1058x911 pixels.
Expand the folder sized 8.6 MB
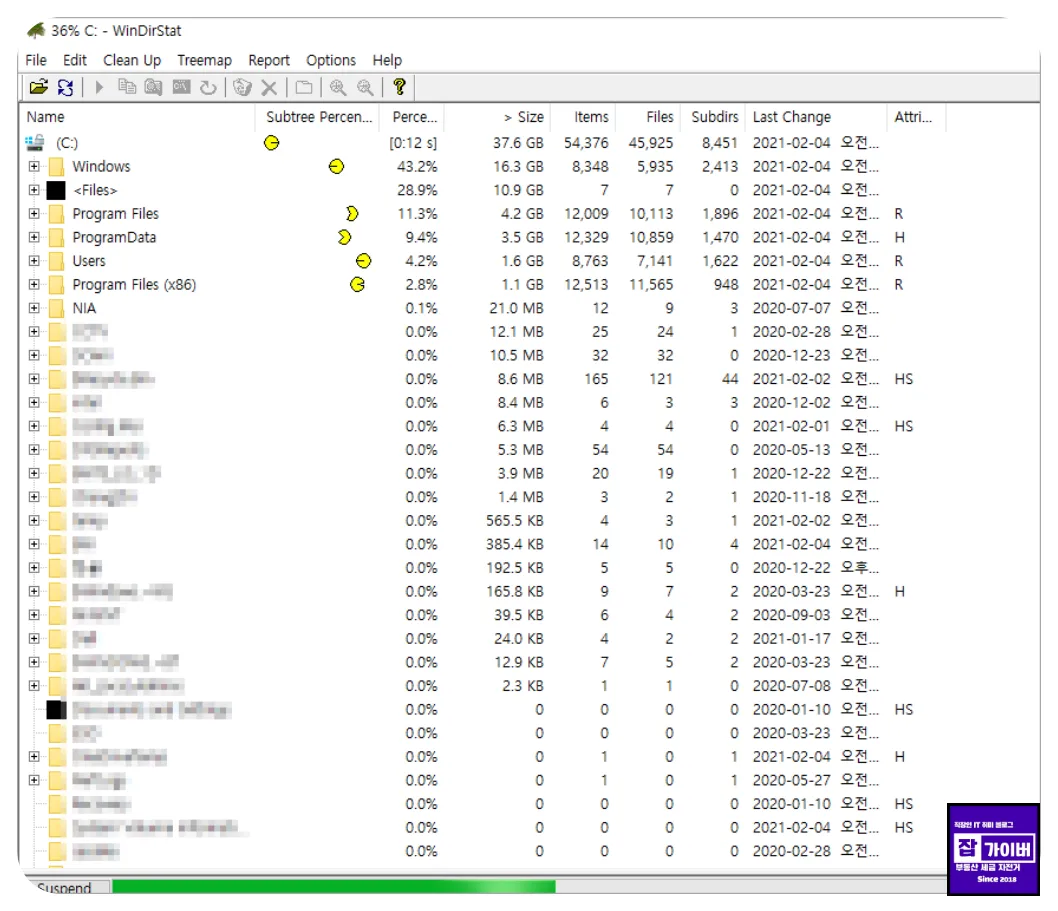coord(34,379)
